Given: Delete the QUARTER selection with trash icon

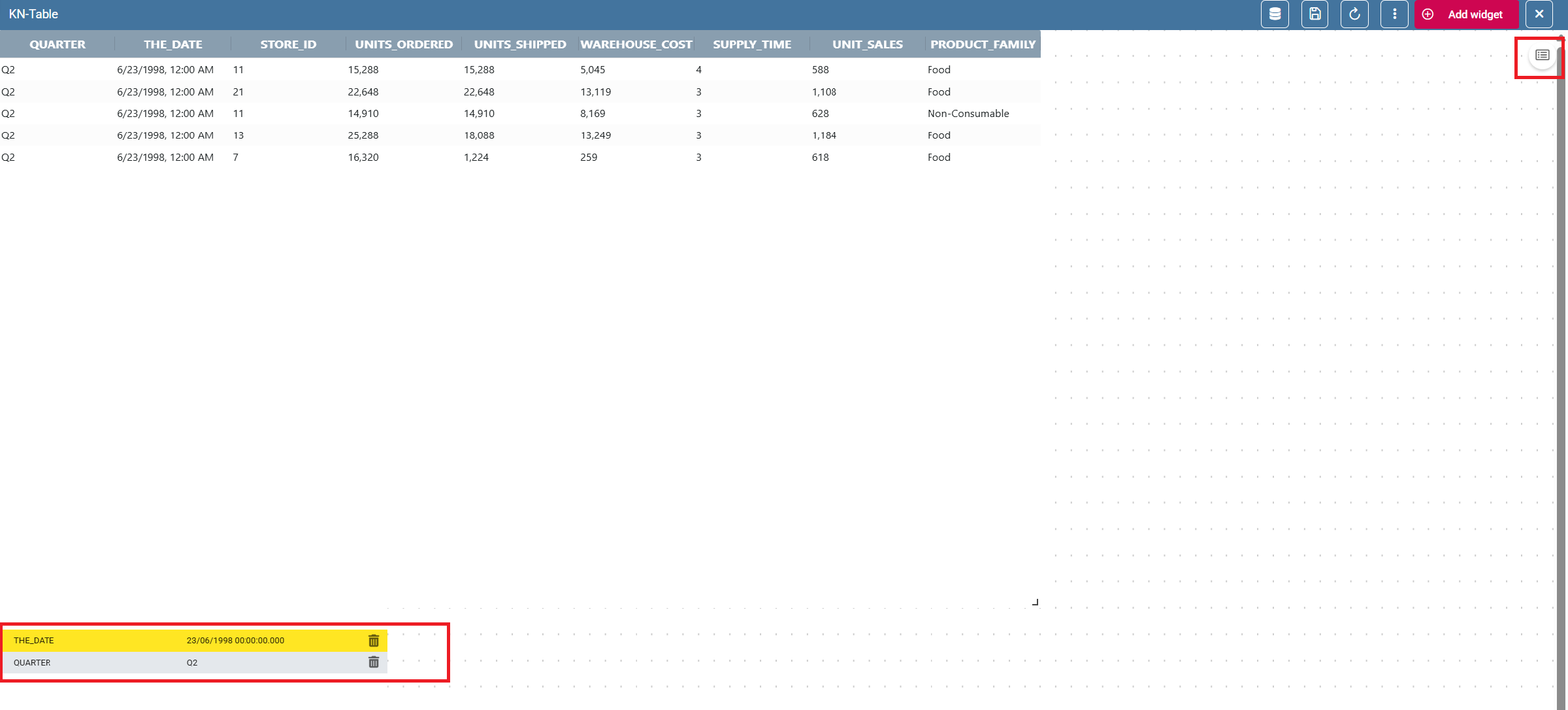Looking at the screenshot, I should [x=374, y=662].
